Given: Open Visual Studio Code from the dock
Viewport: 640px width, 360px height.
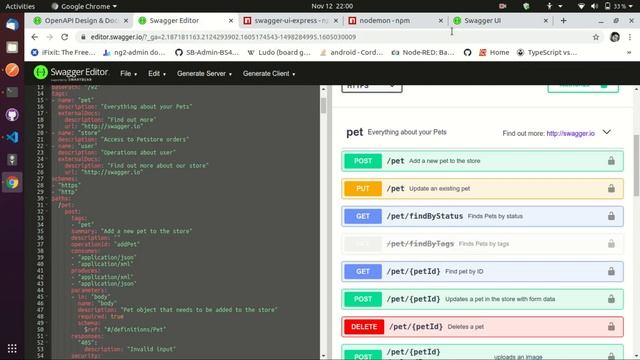Looking at the screenshot, I should [12, 137].
